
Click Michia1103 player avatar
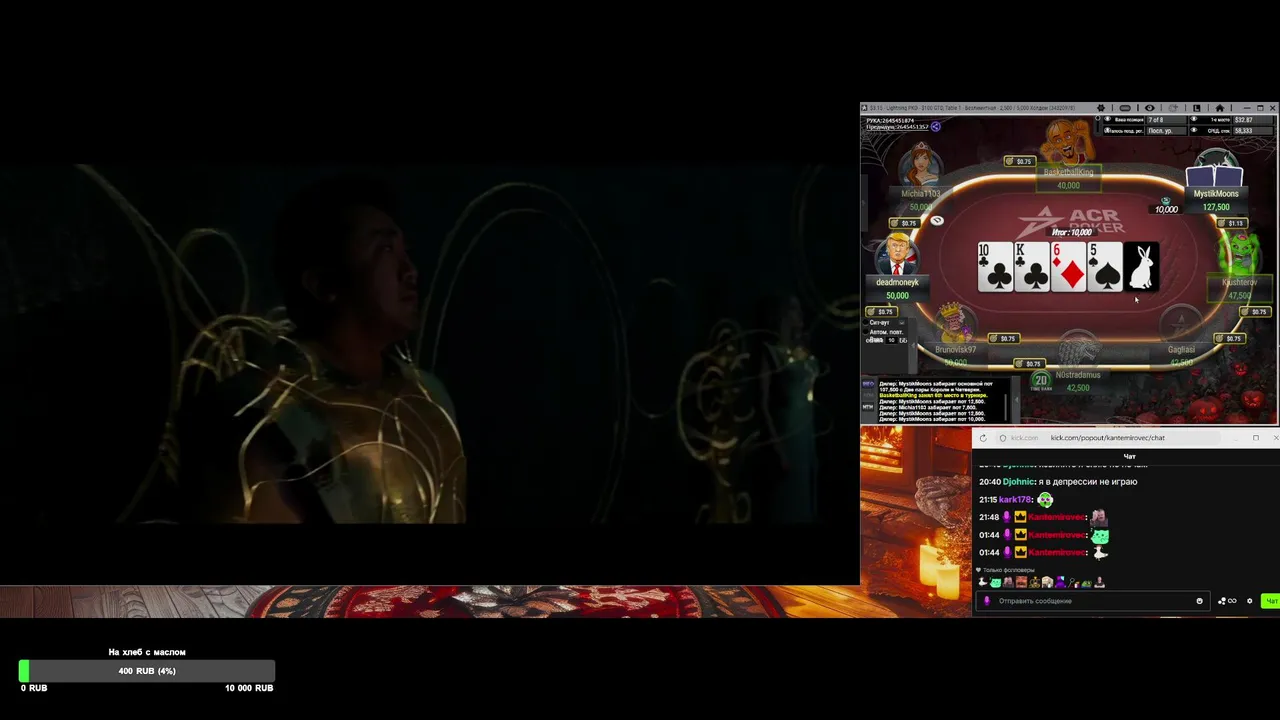coord(919,164)
